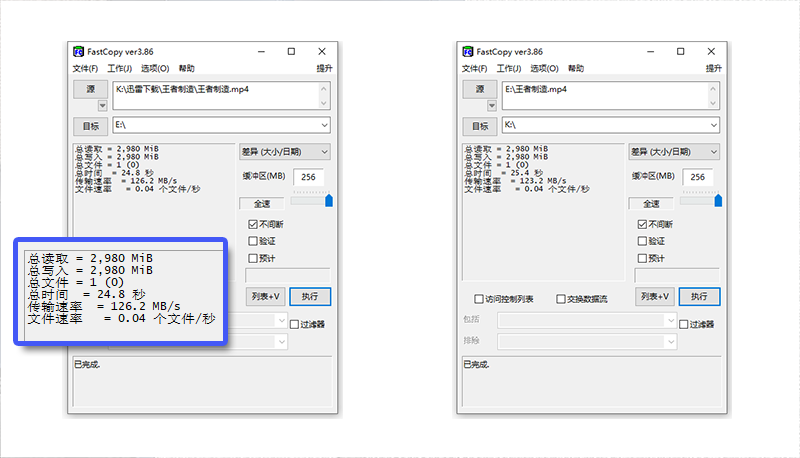Toggle 验证 checkbox in right window
This screenshot has width=800, height=458.
642,241
